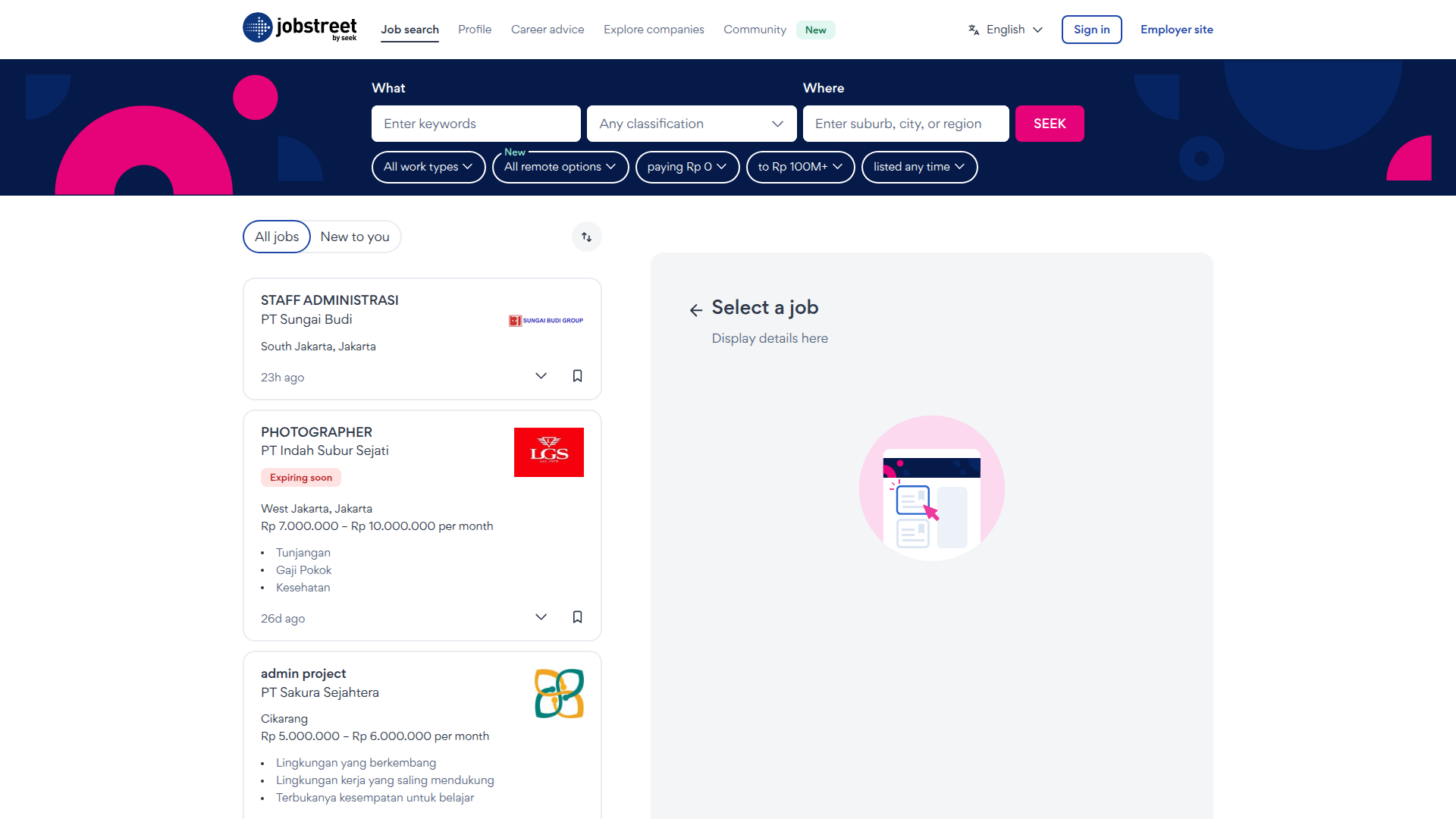Click the Cikarang location text
Screen dimensions: 1456x819
[x=284, y=719]
